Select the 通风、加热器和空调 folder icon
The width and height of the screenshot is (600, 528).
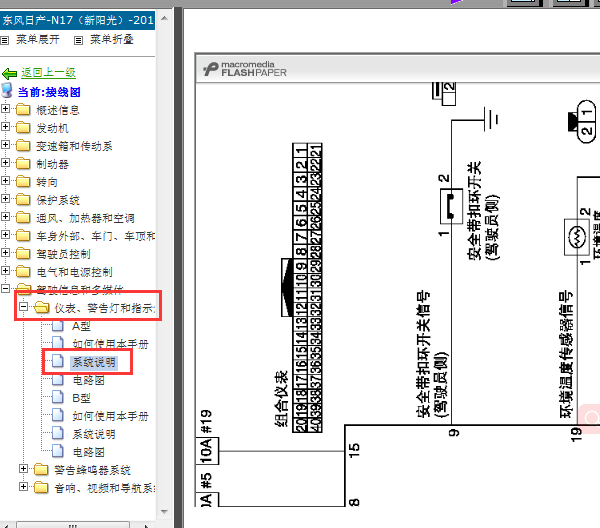(23, 218)
